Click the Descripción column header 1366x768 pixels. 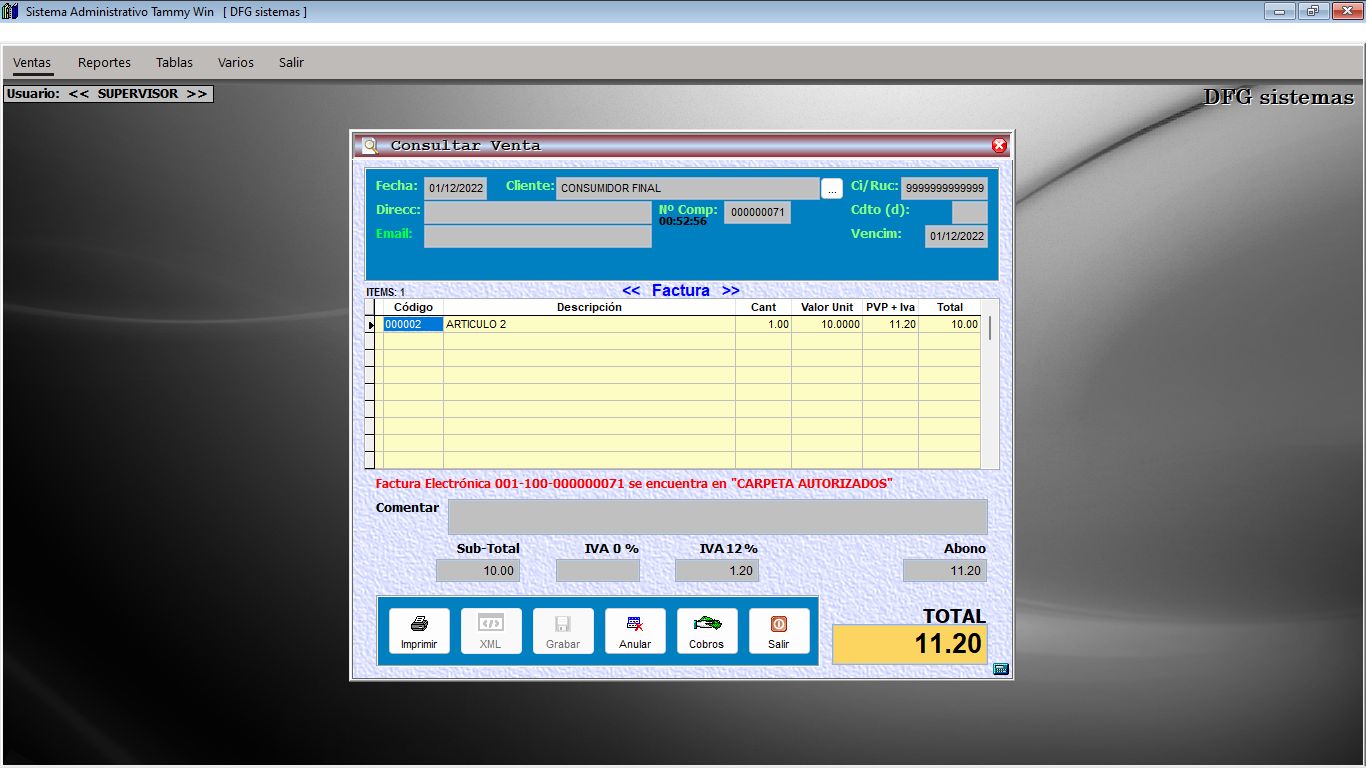coord(589,307)
